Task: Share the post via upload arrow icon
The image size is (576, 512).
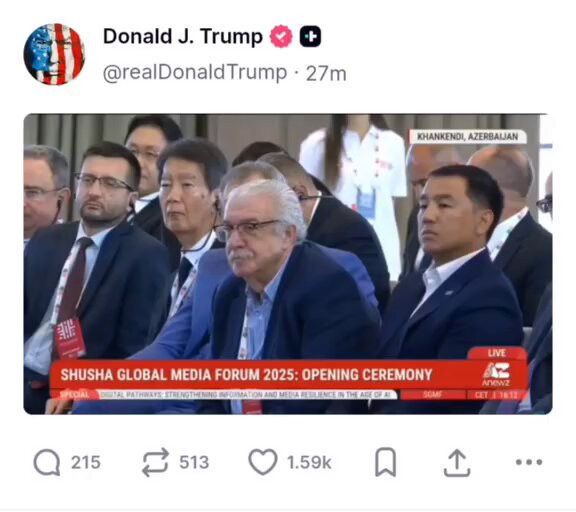Action: click(457, 462)
